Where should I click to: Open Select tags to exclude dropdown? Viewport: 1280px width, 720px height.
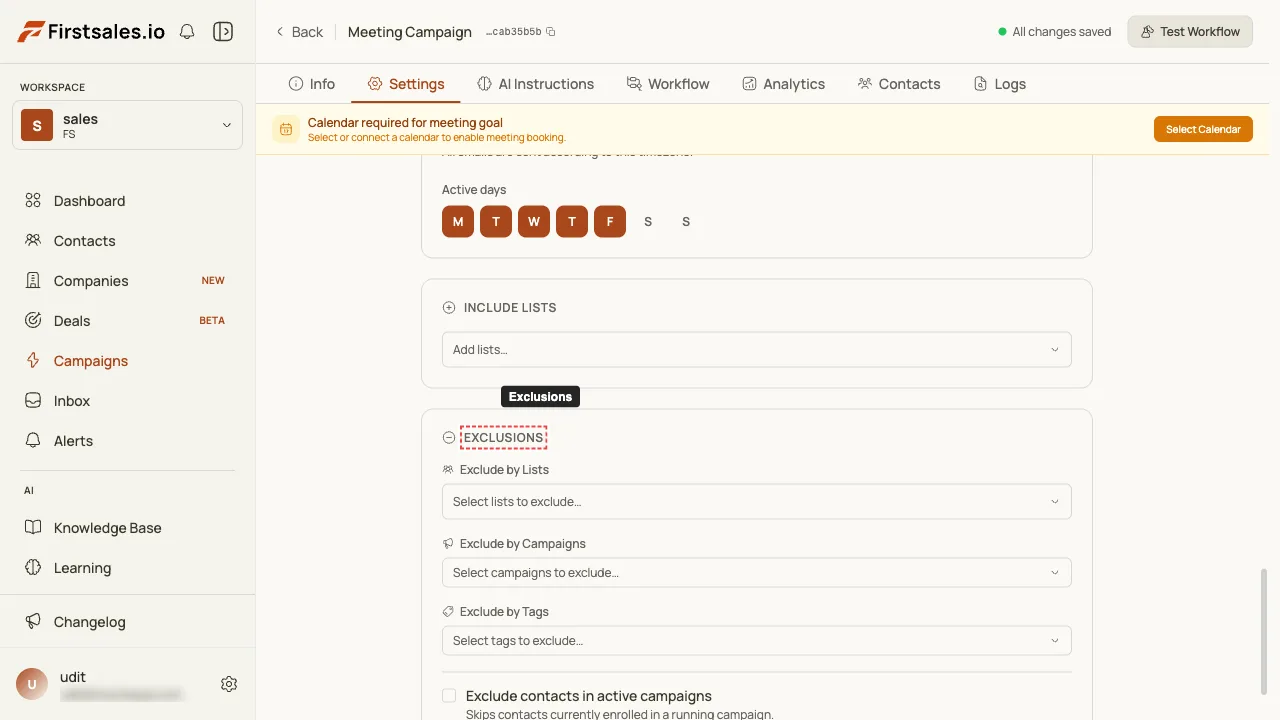[757, 641]
